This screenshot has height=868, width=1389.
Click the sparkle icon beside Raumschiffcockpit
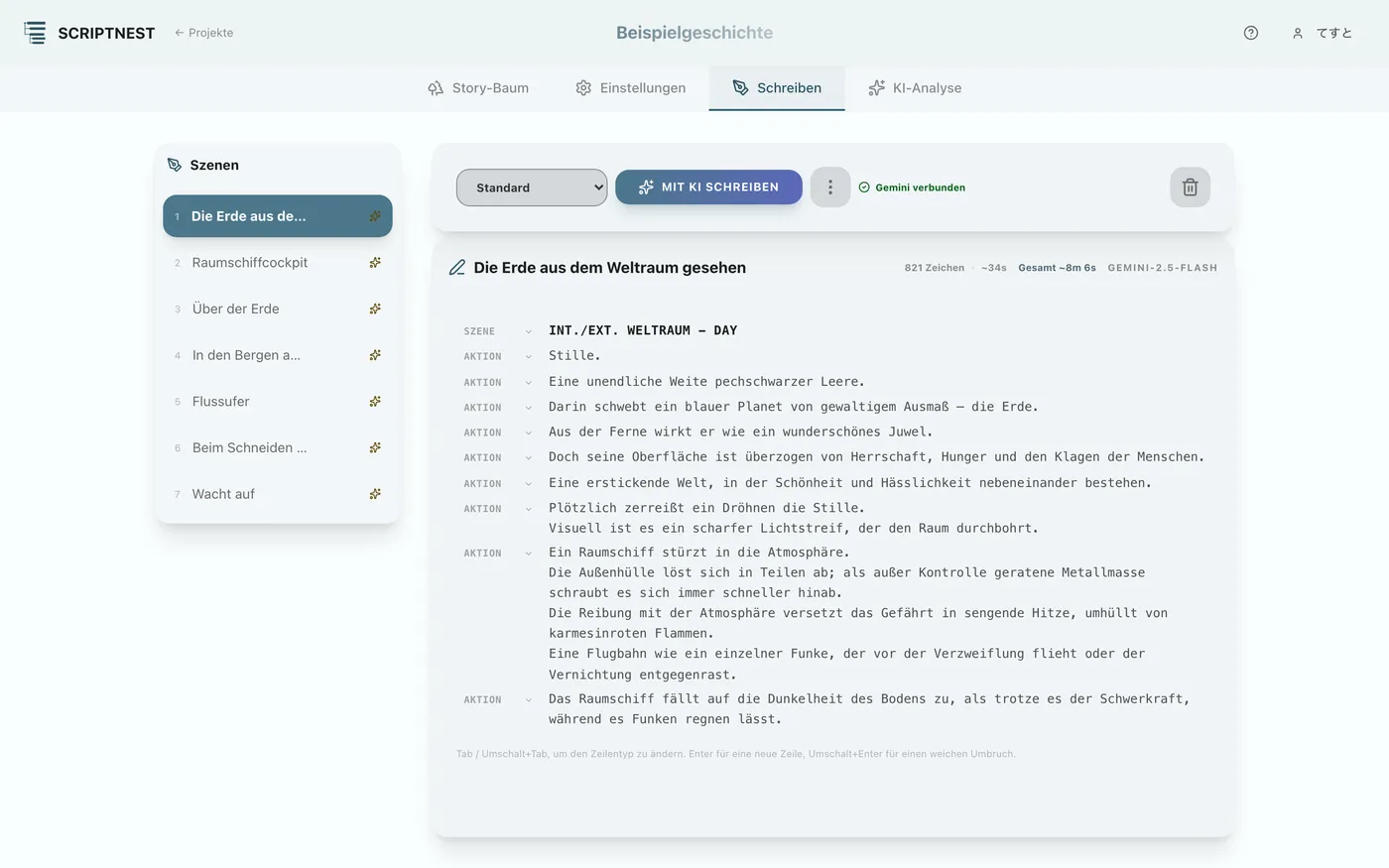click(375, 263)
